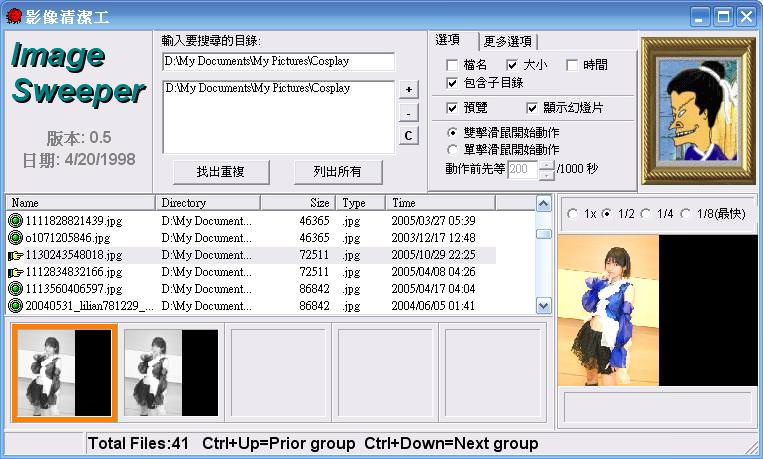Viewport: 763px width, 459px height.
Task: Click the file list scroll up arrow
Action: coord(544,204)
